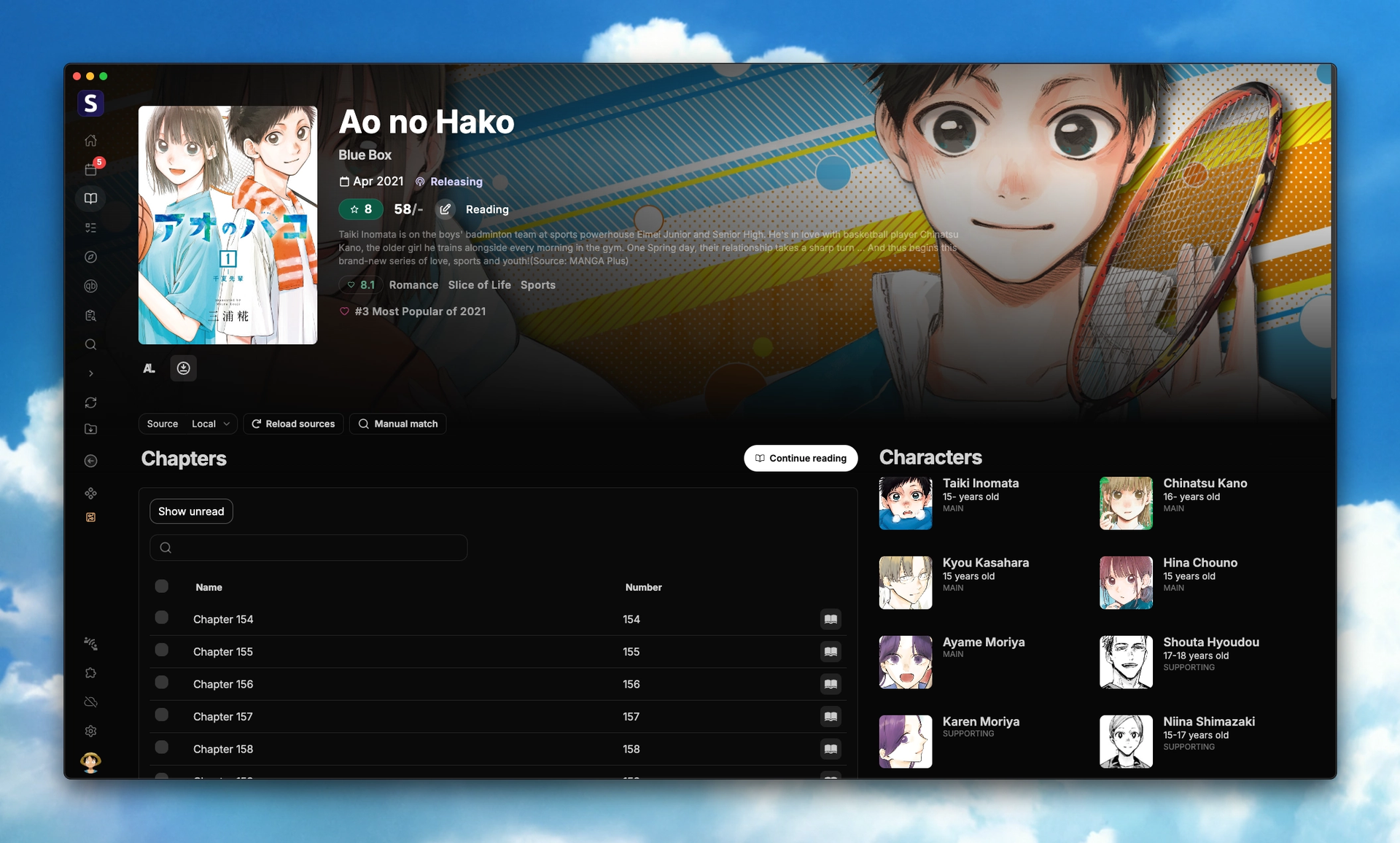Click the Name column header
1400x843 pixels.
(209, 587)
